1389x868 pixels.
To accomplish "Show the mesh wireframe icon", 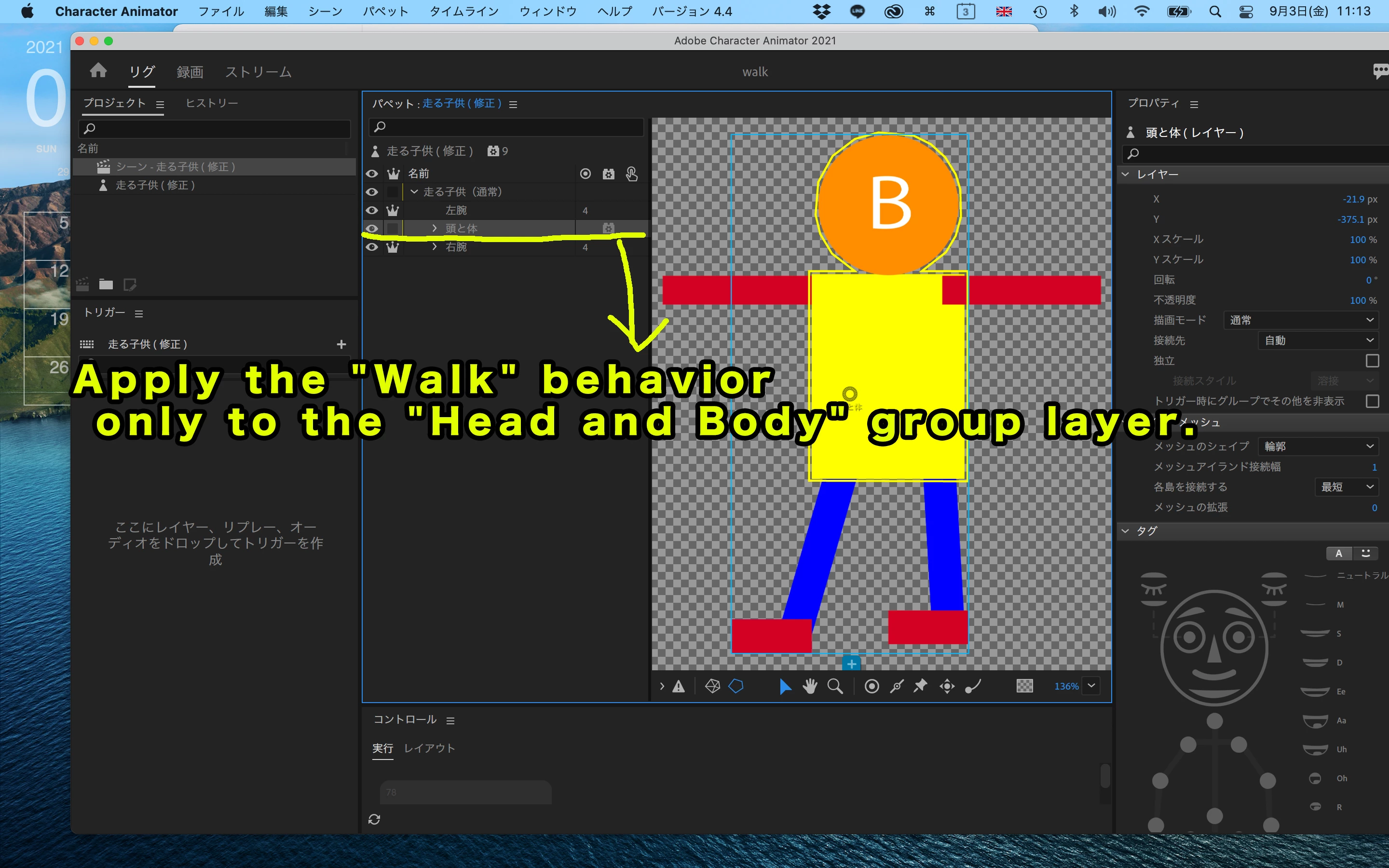I will (x=712, y=686).
